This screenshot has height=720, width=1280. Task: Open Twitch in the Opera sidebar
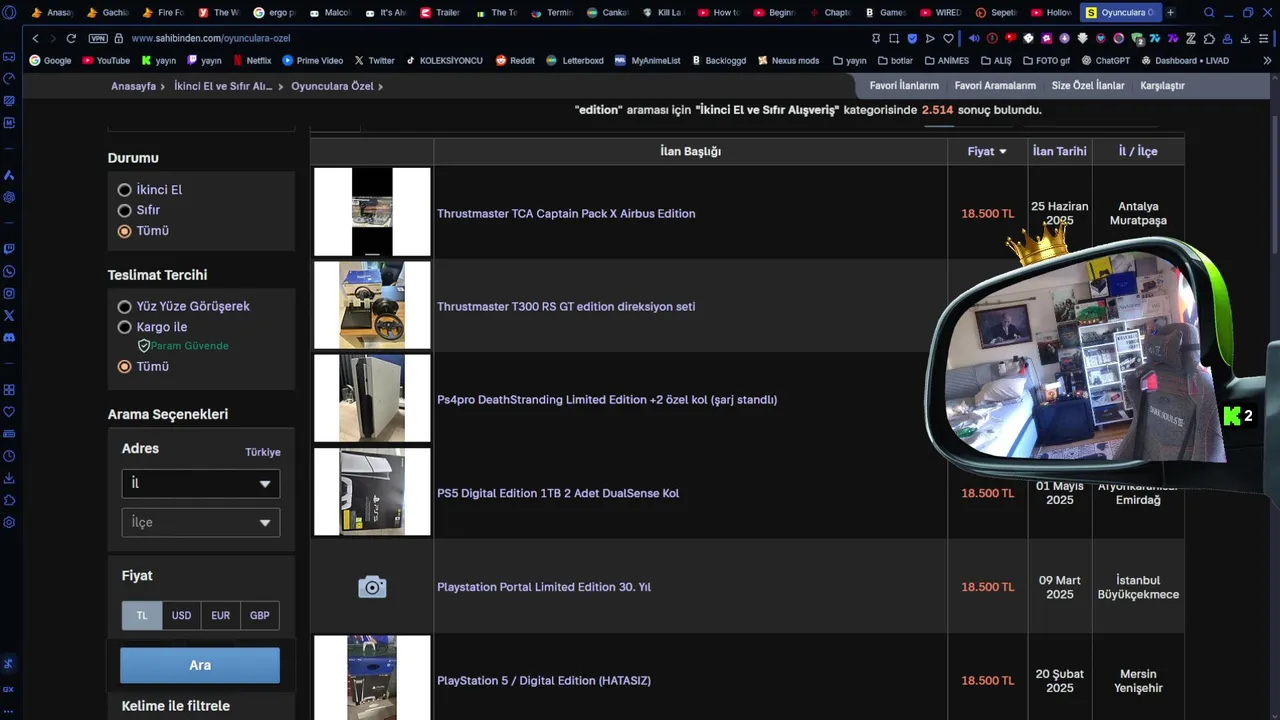(9, 249)
